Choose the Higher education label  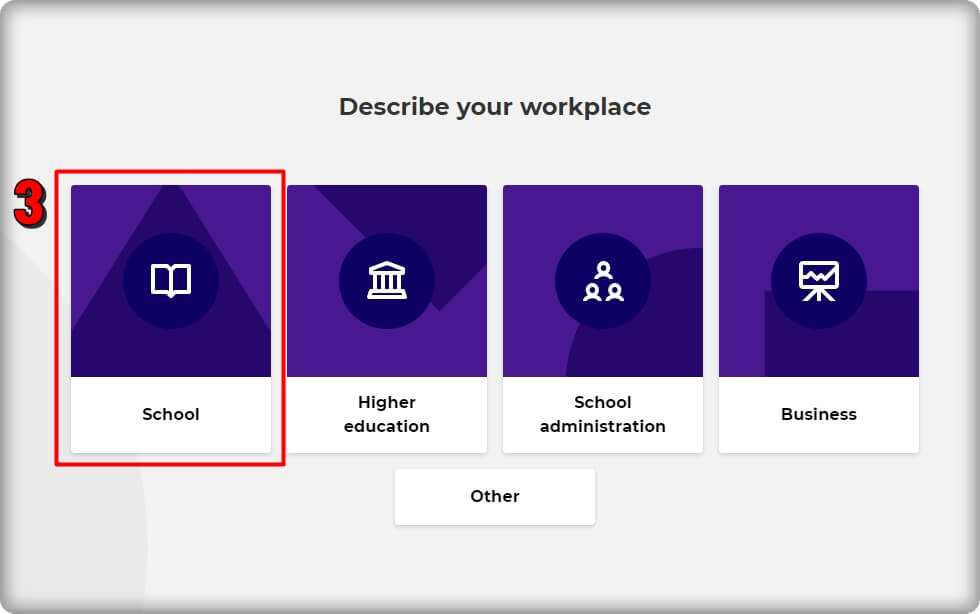coord(387,414)
